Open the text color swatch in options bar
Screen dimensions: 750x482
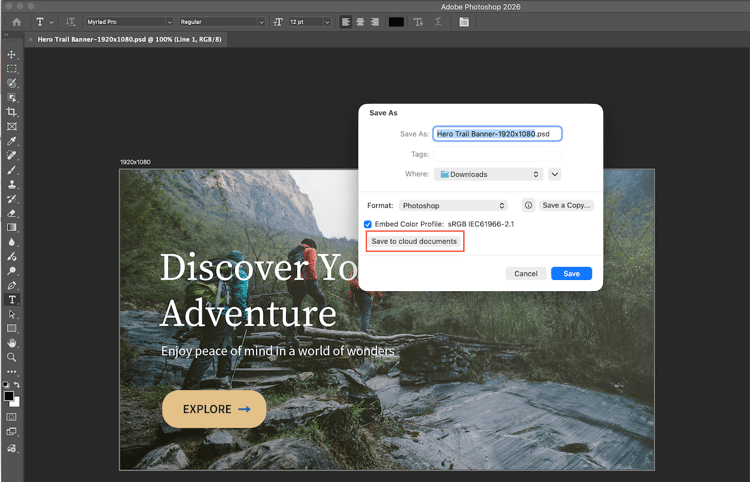click(x=396, y=22)
